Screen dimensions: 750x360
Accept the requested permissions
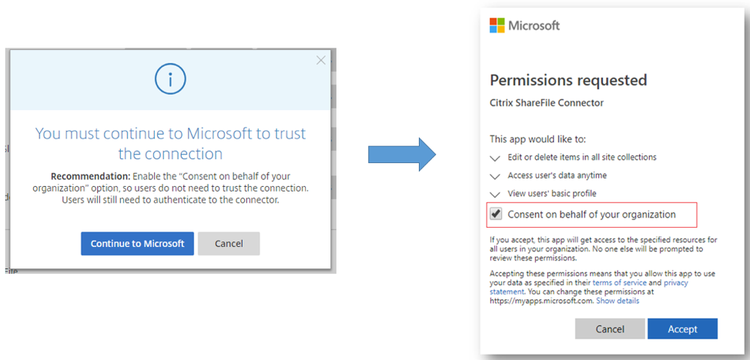click(683, 329)
